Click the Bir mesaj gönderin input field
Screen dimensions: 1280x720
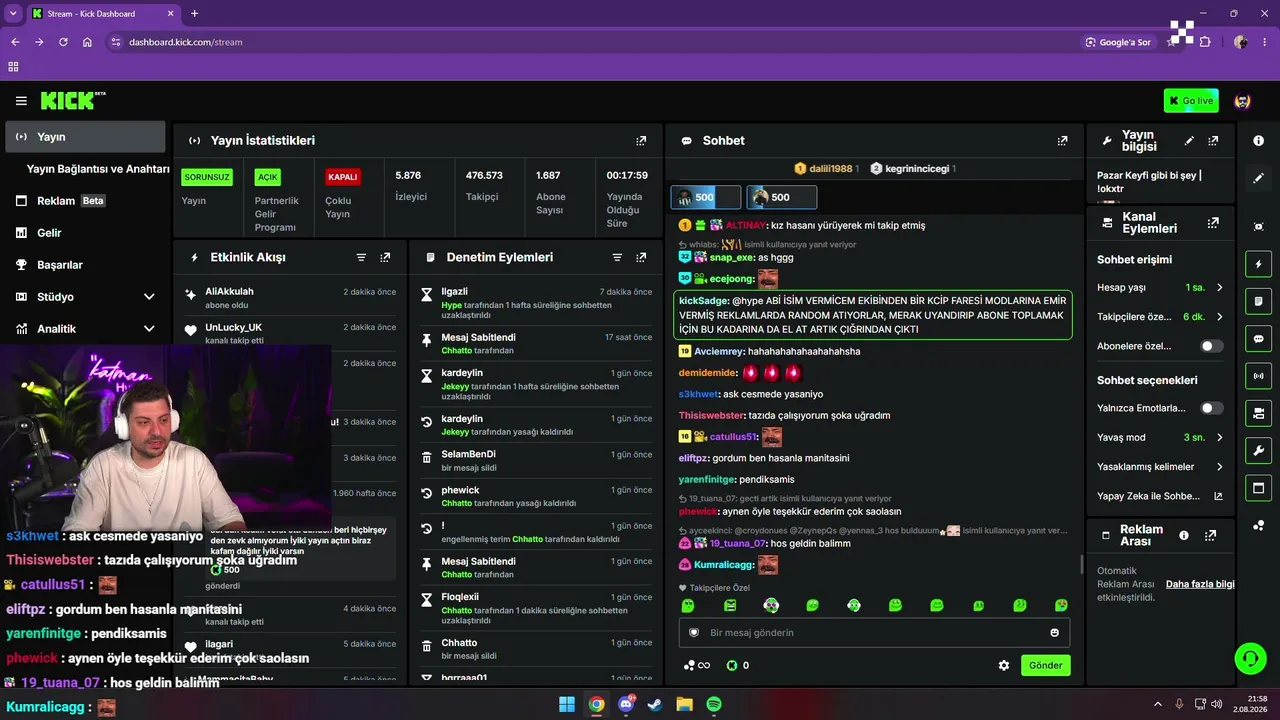875,632
